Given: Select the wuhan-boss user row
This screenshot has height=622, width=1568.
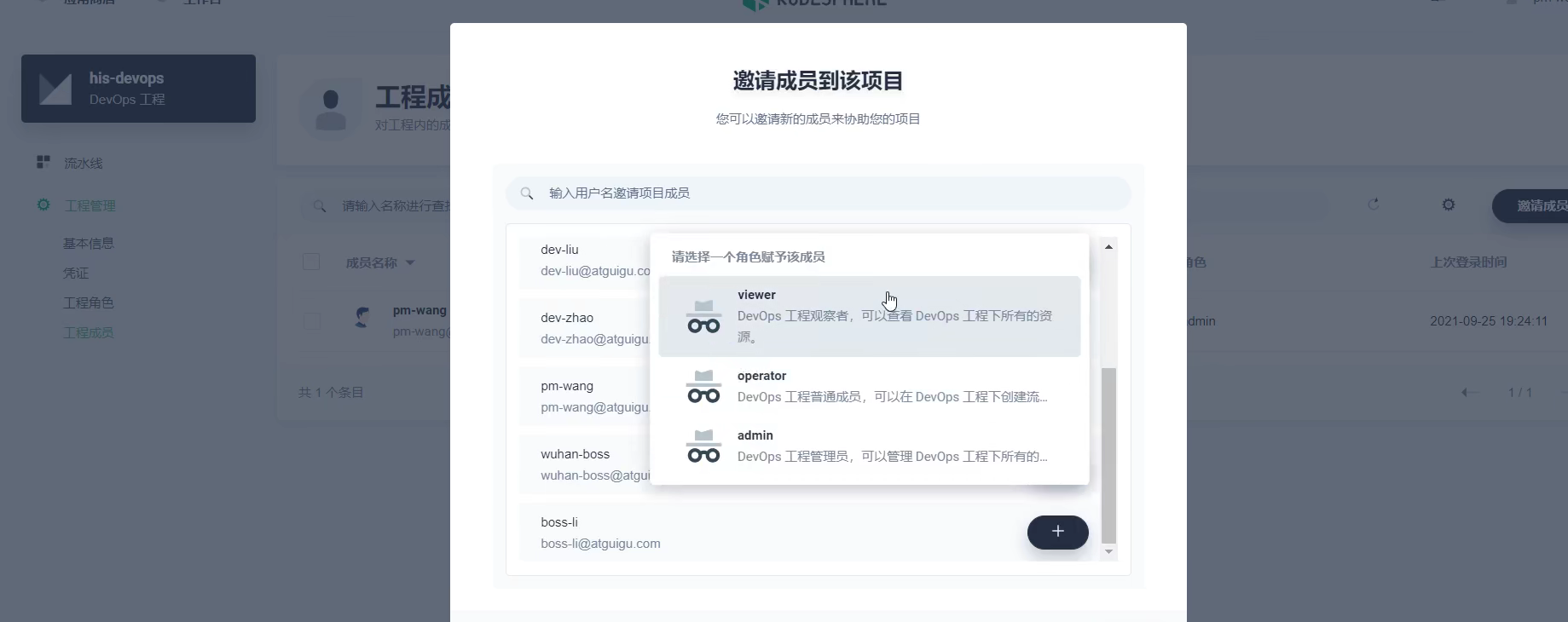Looking at the screenshot, I should tap(585, 464).
